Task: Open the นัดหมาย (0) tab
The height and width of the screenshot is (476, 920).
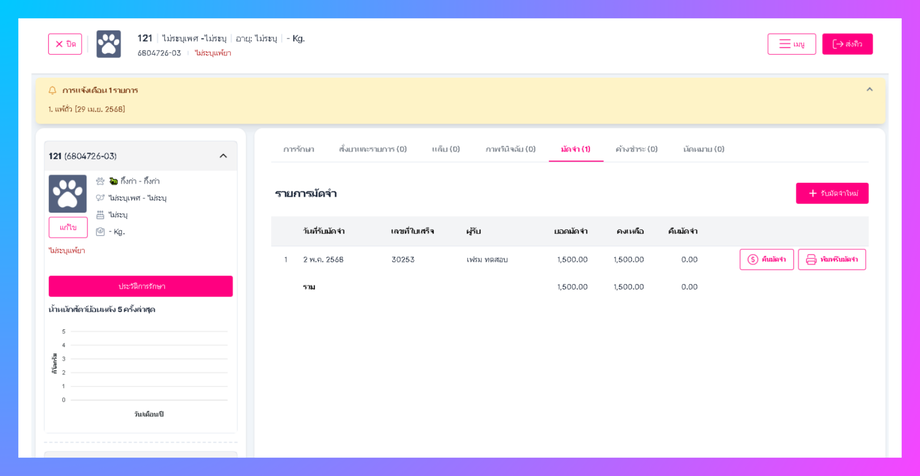Action: click(703, 149)
